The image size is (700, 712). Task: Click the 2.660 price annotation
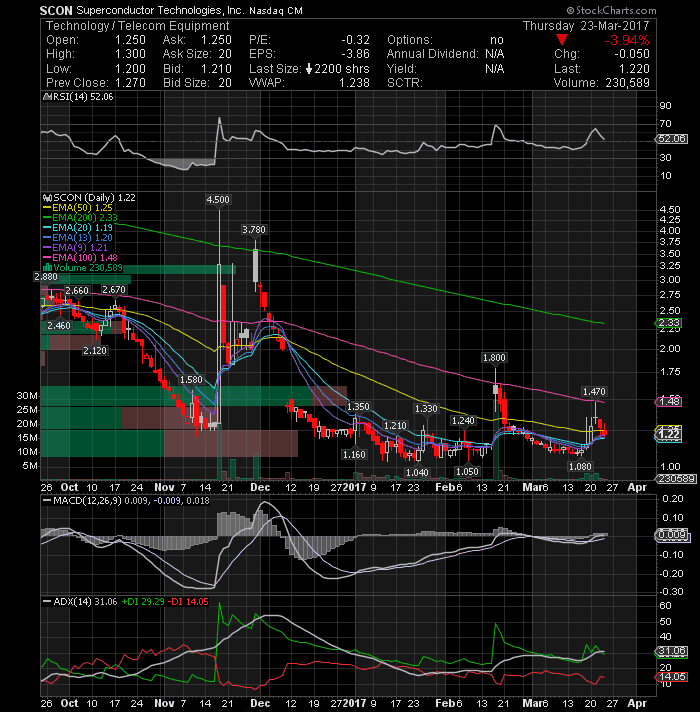tap(77, 291)
